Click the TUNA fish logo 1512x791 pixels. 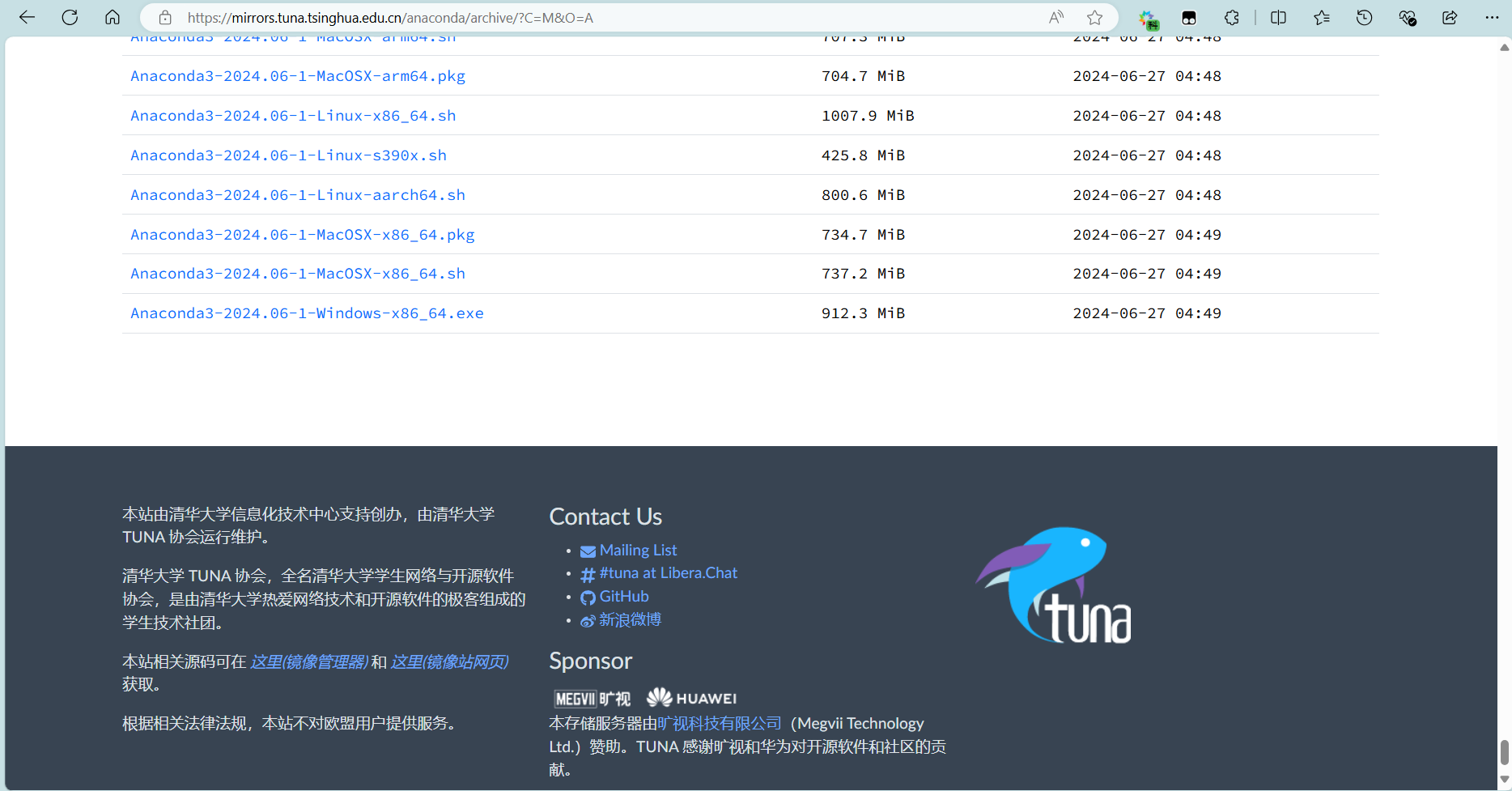[x=1055, y=585]
